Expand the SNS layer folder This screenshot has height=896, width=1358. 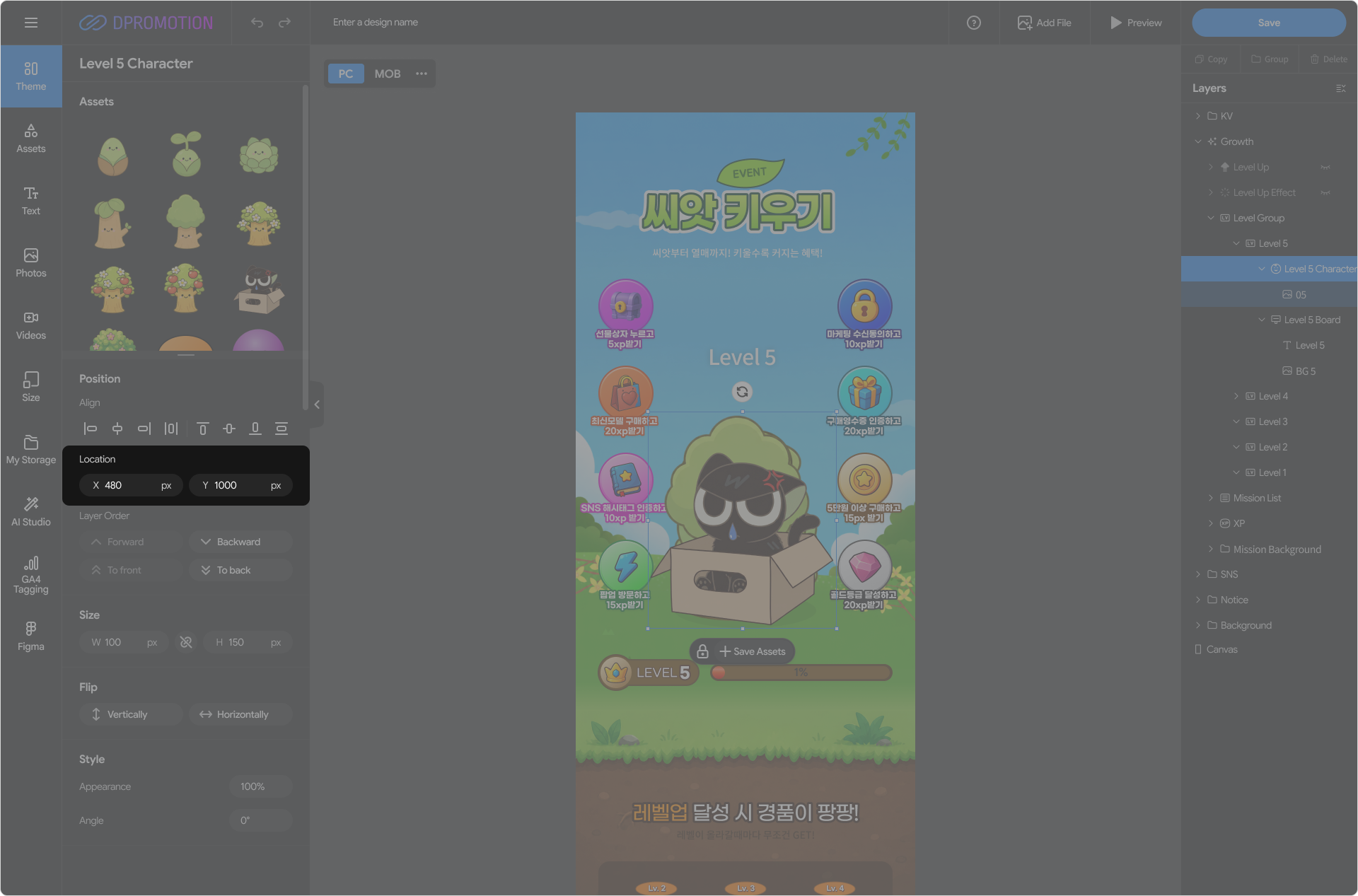[x=1198, y=574]
